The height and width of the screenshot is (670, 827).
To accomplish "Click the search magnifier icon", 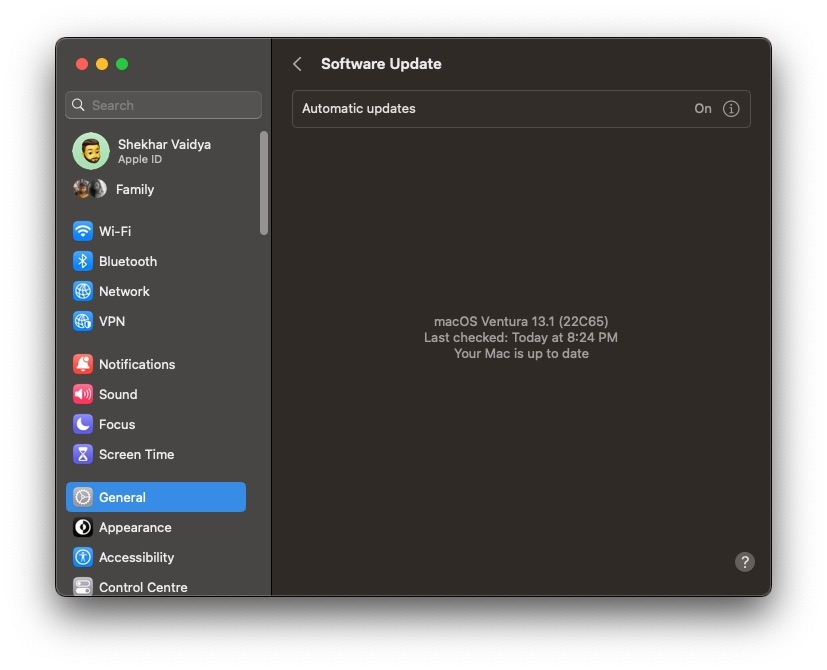I will (x=78, y=105).
